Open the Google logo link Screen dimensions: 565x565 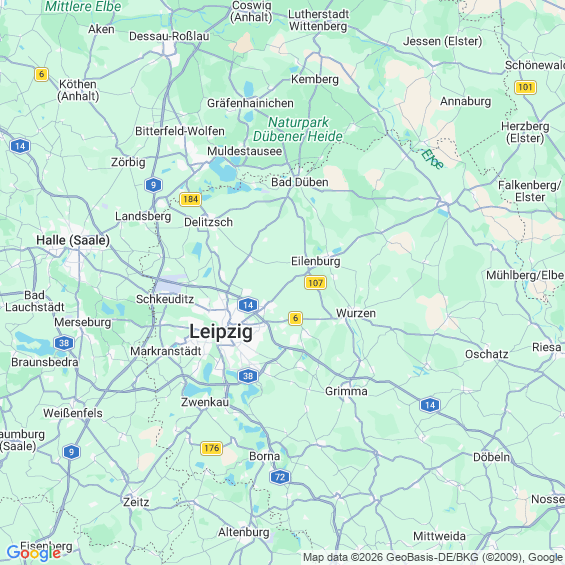(34, 553)
